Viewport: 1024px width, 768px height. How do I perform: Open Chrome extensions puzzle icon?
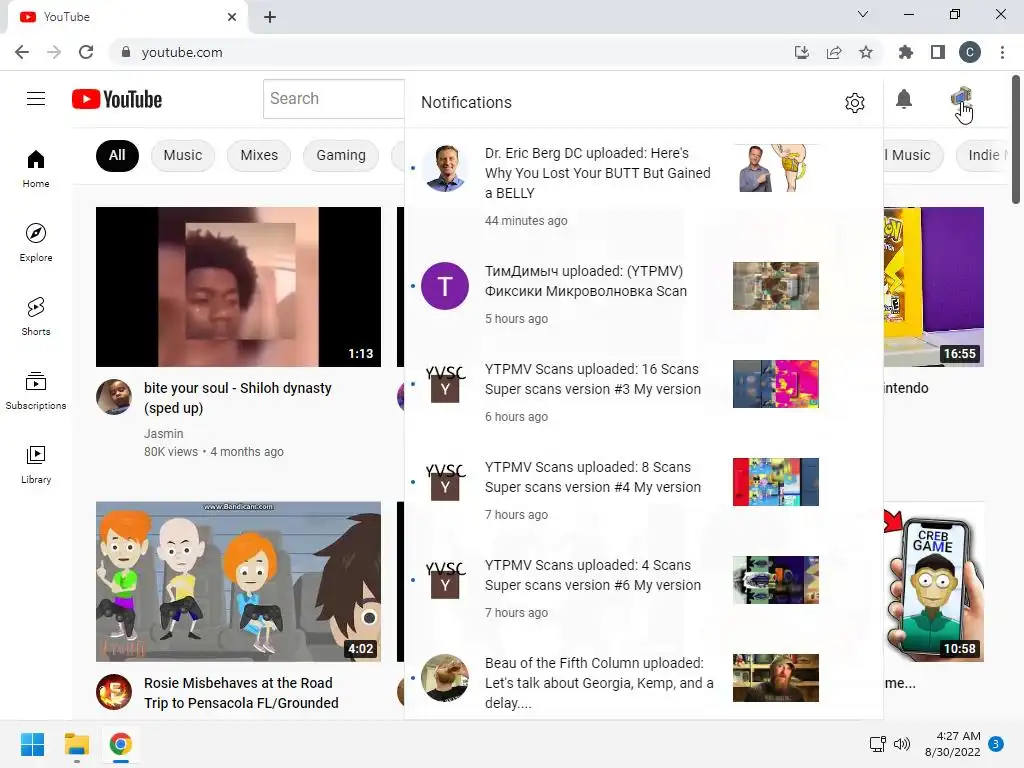(x=906, y=52)
